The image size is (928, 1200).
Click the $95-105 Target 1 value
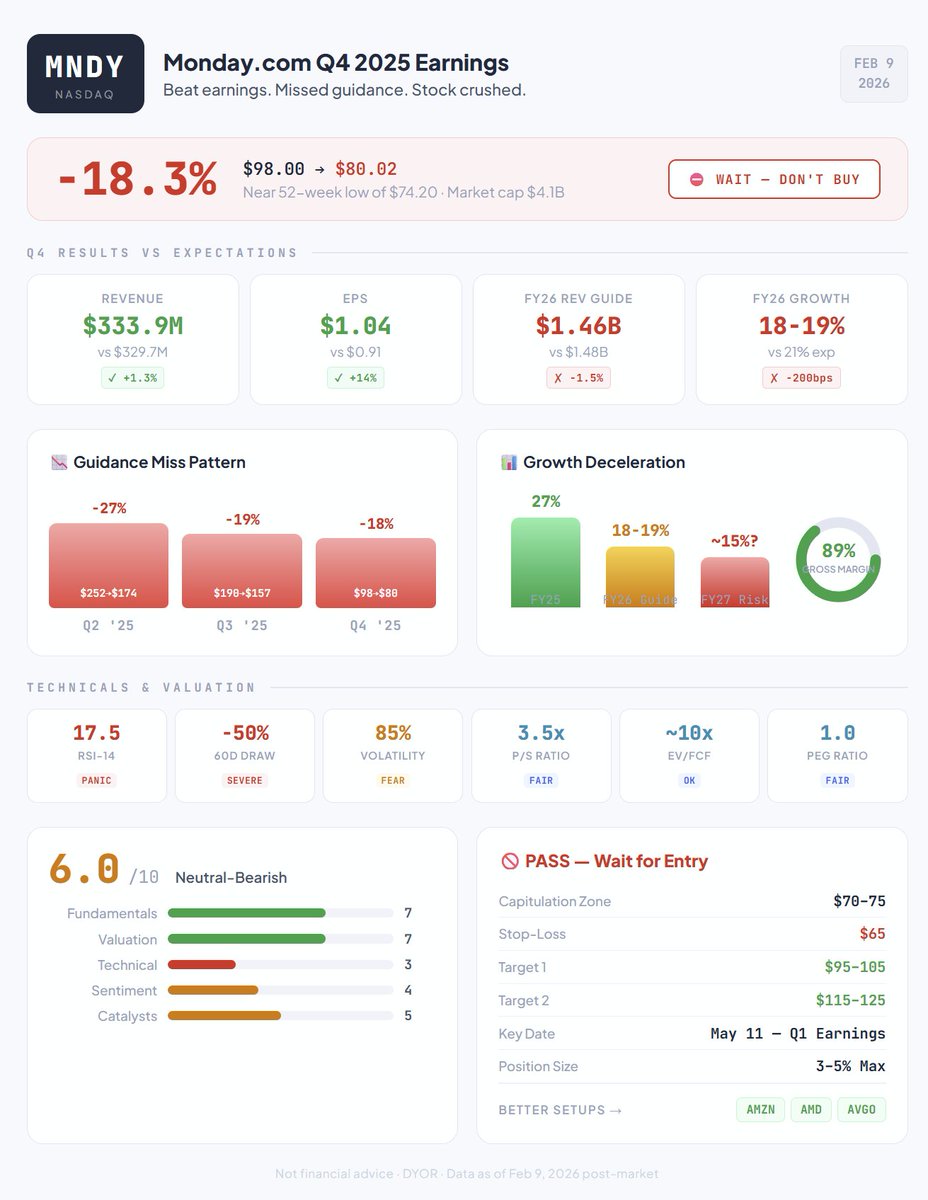coord(855,967)
